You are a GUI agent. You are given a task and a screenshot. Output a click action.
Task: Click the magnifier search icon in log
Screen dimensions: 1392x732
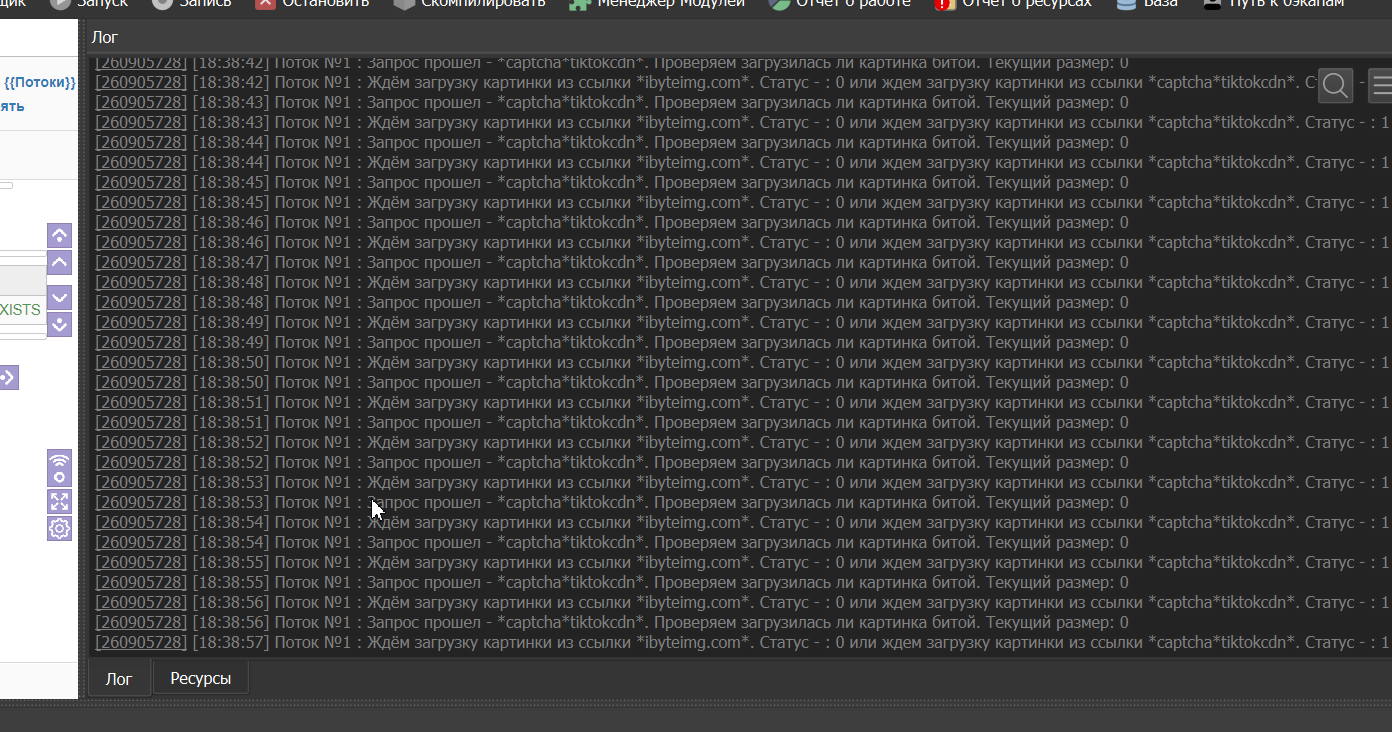pos(1335,87)
